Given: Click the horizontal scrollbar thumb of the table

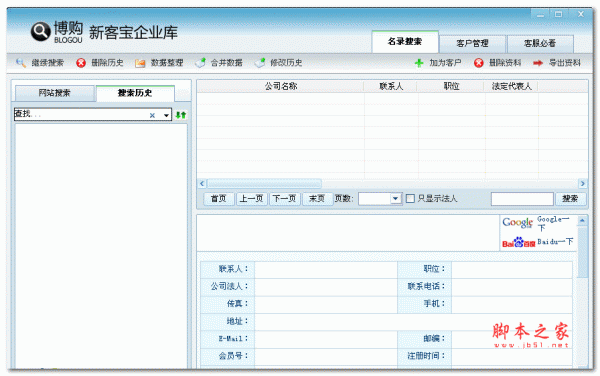Looking at the screenshot, I should pyautogui.click(x=264, y=184).
